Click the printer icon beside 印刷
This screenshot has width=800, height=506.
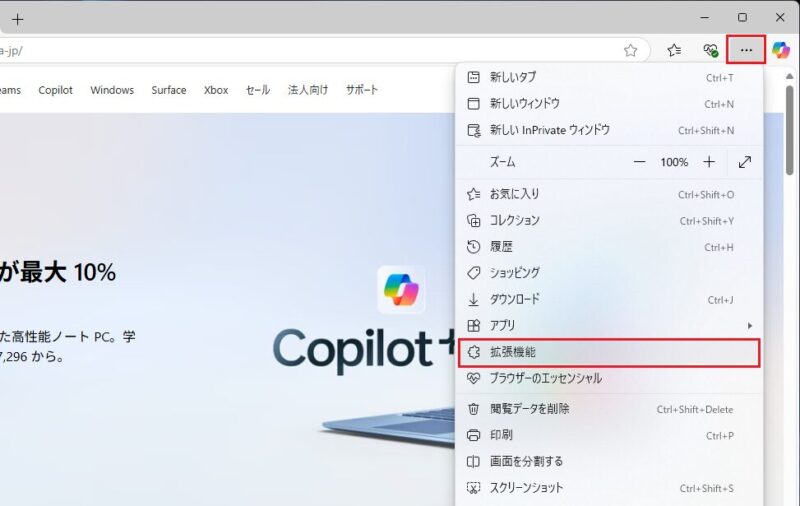tap(473, 435)
